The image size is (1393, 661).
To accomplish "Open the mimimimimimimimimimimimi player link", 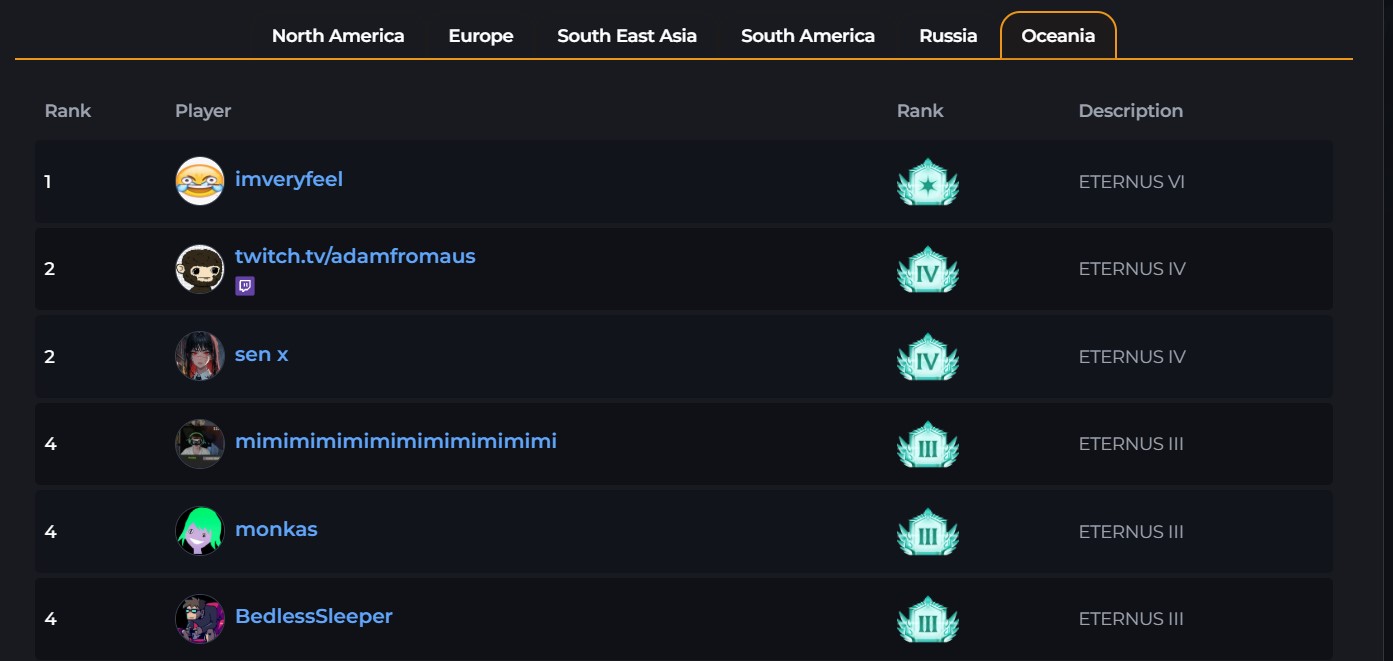I will pyautogui.click(x=396, y=442).
